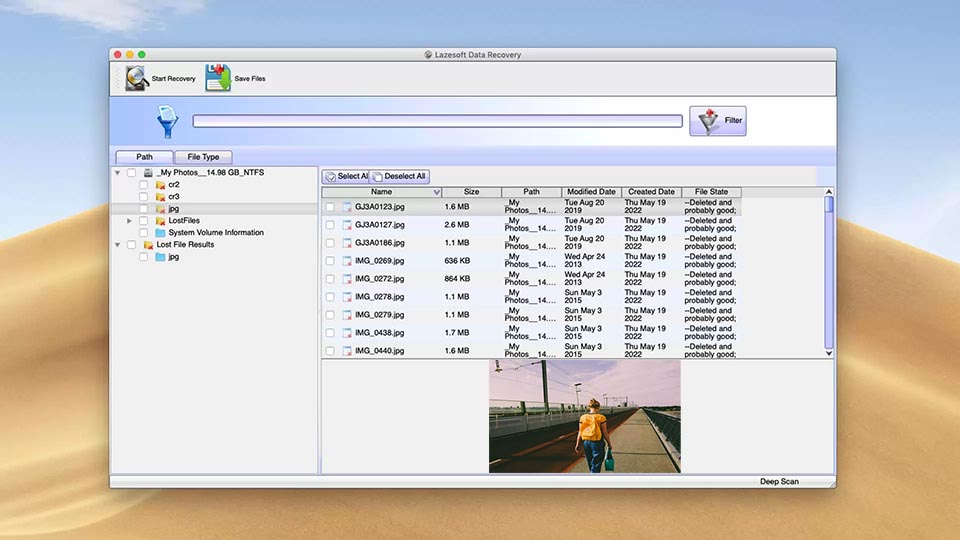Click the search filter input field
The height and width of the screenshot is (540, 960).
(x=437, y=121)
